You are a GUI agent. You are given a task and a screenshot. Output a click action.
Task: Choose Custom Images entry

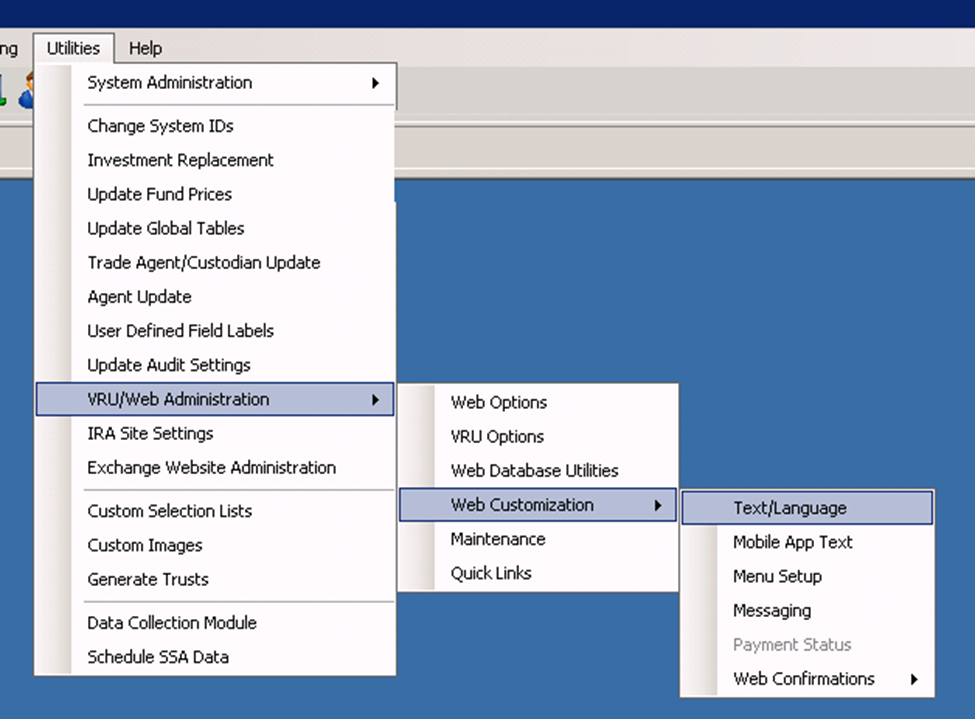point(215,545)
